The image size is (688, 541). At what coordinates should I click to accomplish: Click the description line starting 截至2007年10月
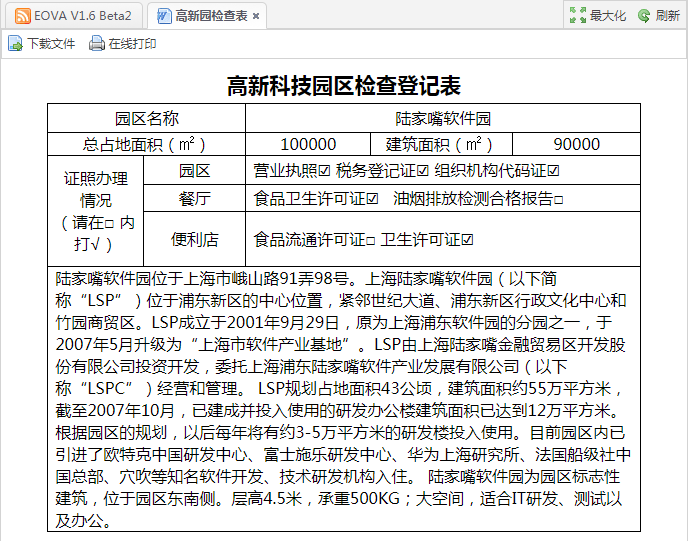coord(339,411)
